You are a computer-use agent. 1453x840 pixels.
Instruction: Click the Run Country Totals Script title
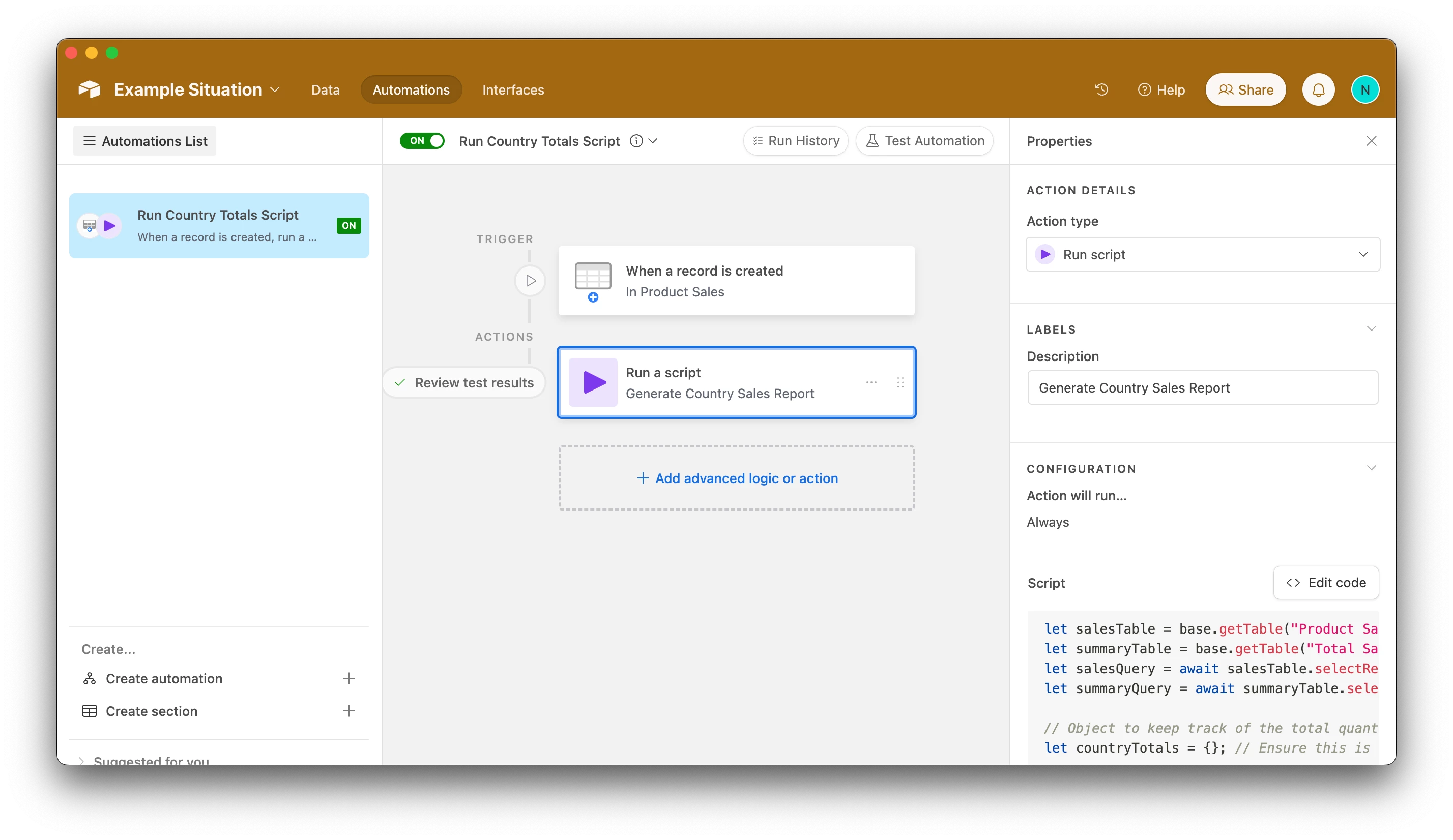(x=539, y=141)
